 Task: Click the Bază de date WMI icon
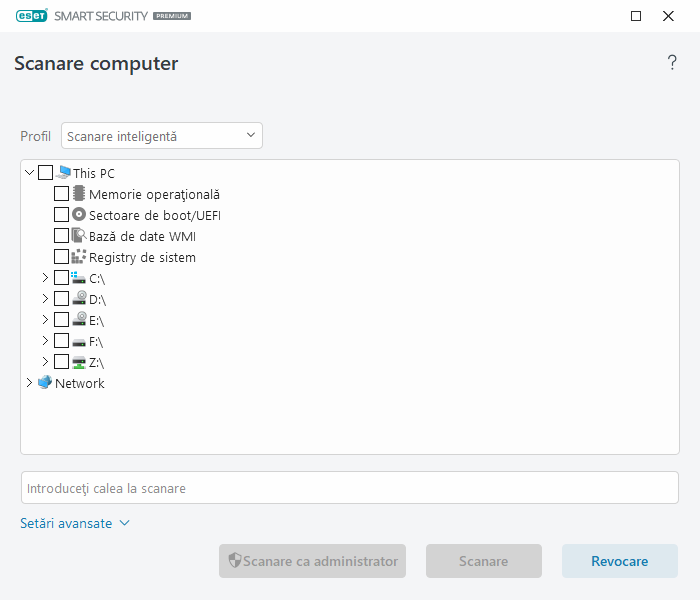(79, 236)
